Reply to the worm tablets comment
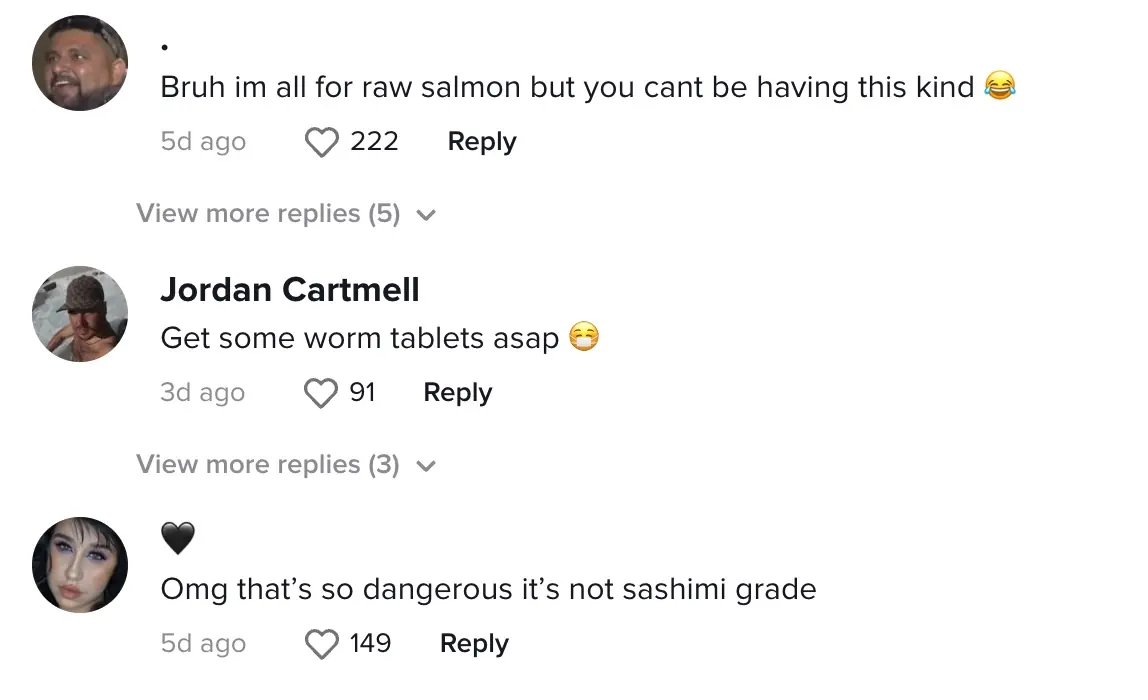The width and height of the screenshot is (1148, 700). pos(458,393)
